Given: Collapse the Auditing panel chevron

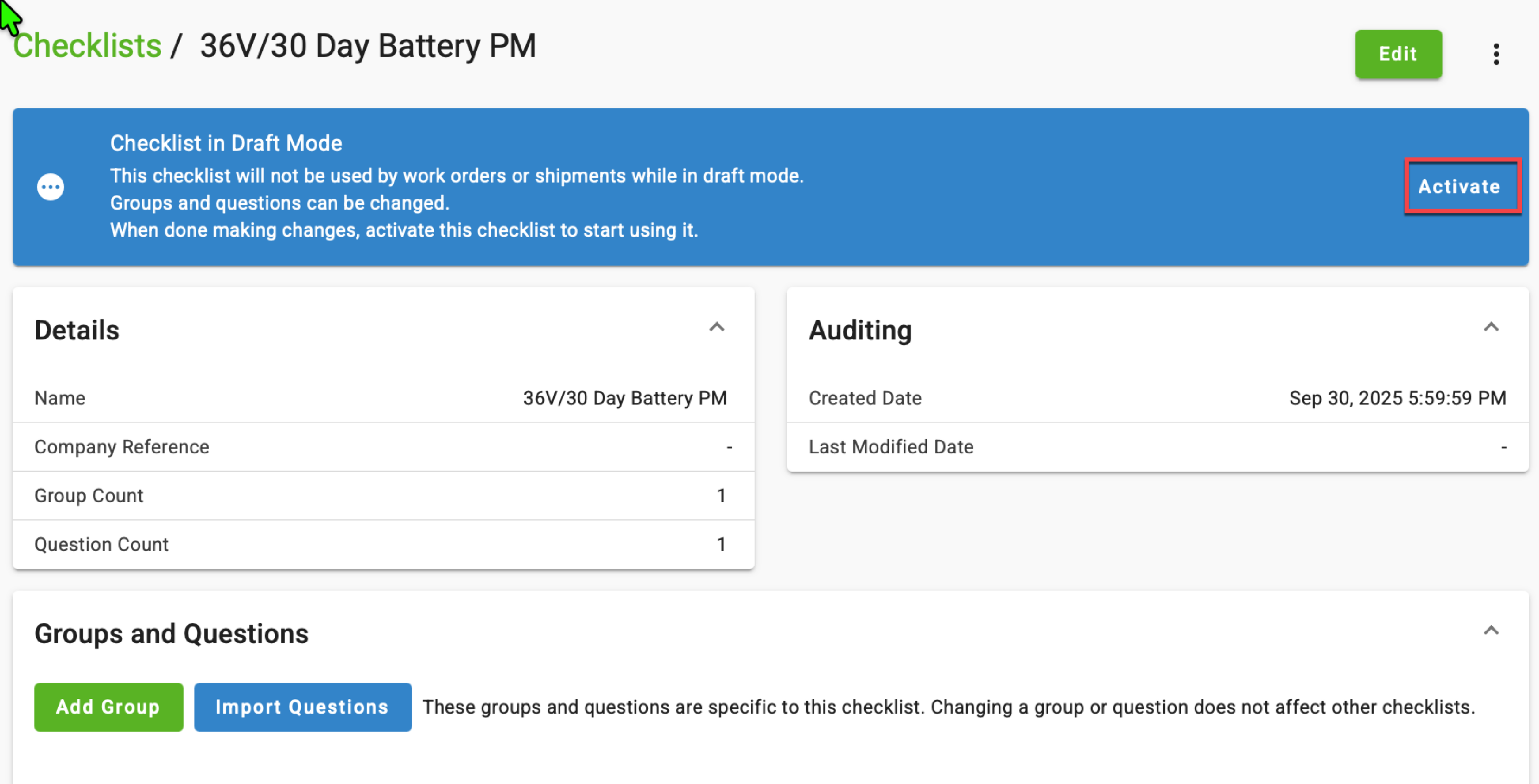Looking at the screenshot, I should tap(1491, 327).
